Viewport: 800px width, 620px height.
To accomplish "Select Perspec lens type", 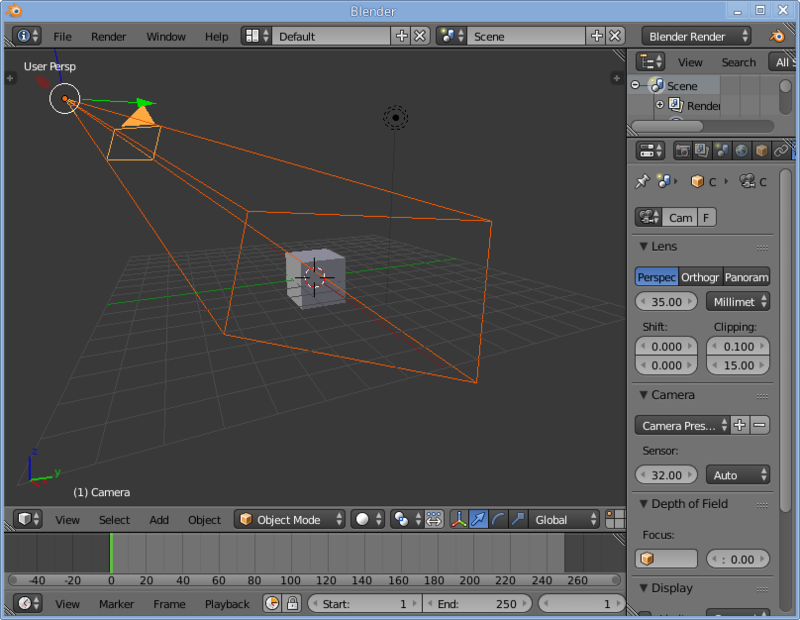I will click(657, 277).
